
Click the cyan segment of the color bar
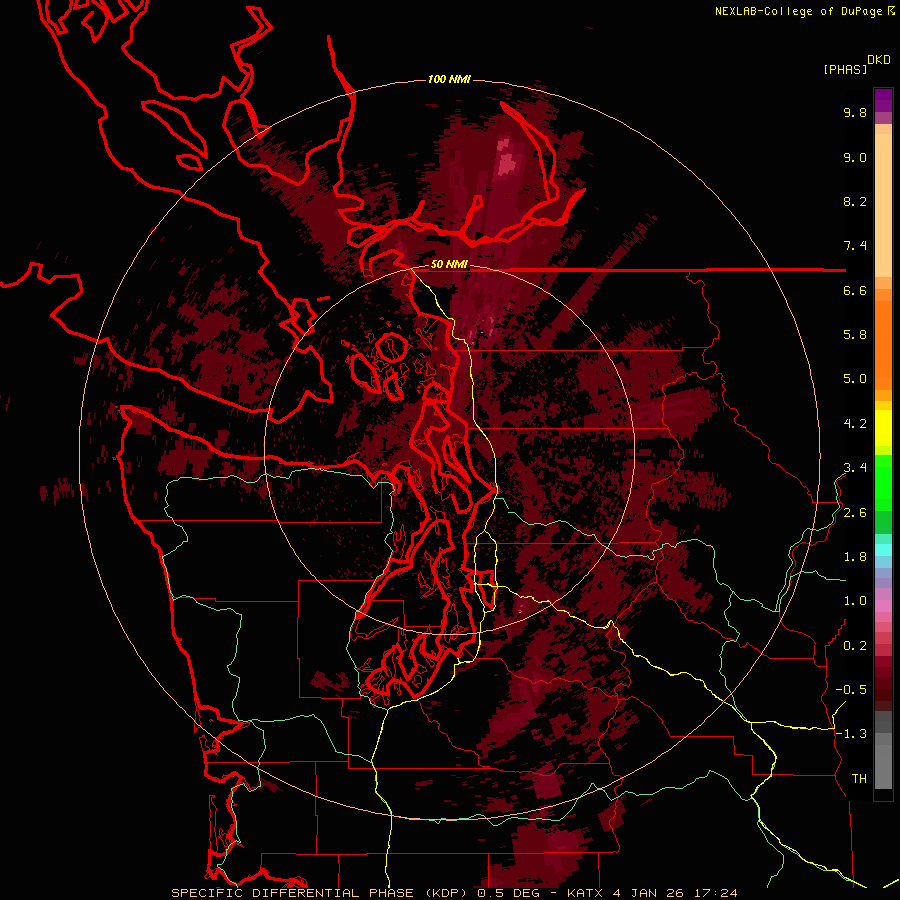tap(883, 550)
